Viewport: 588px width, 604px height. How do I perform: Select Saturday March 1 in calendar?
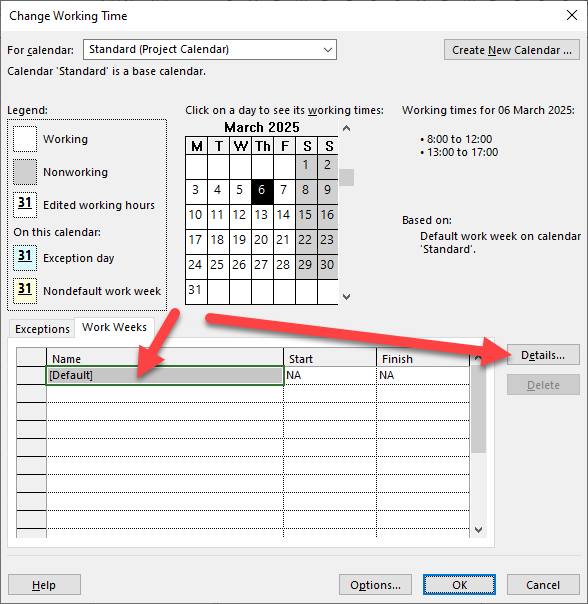(x=306, y=165)
